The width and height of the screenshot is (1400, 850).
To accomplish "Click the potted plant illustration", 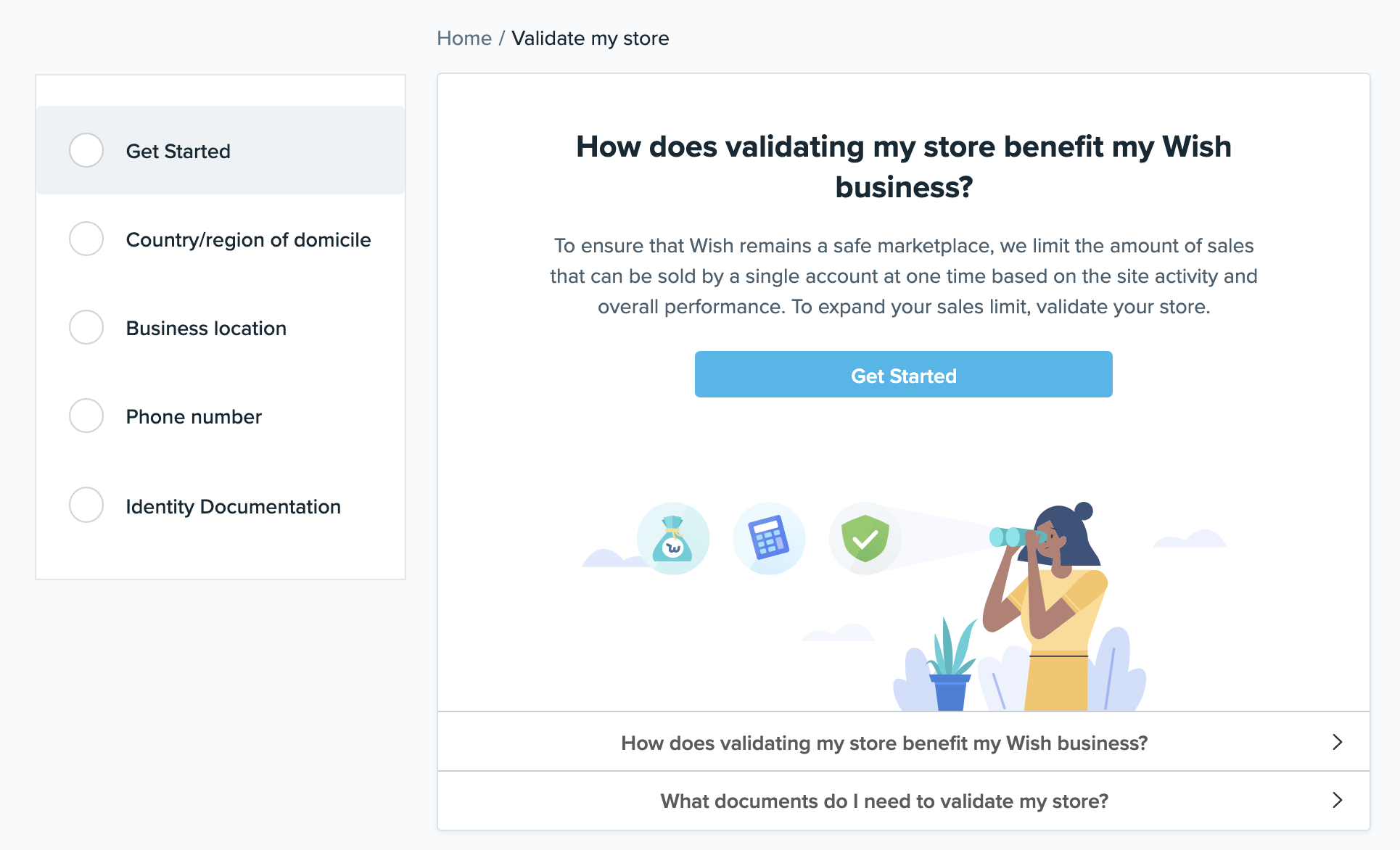I will pyautogui.click(x=950, y=664).
